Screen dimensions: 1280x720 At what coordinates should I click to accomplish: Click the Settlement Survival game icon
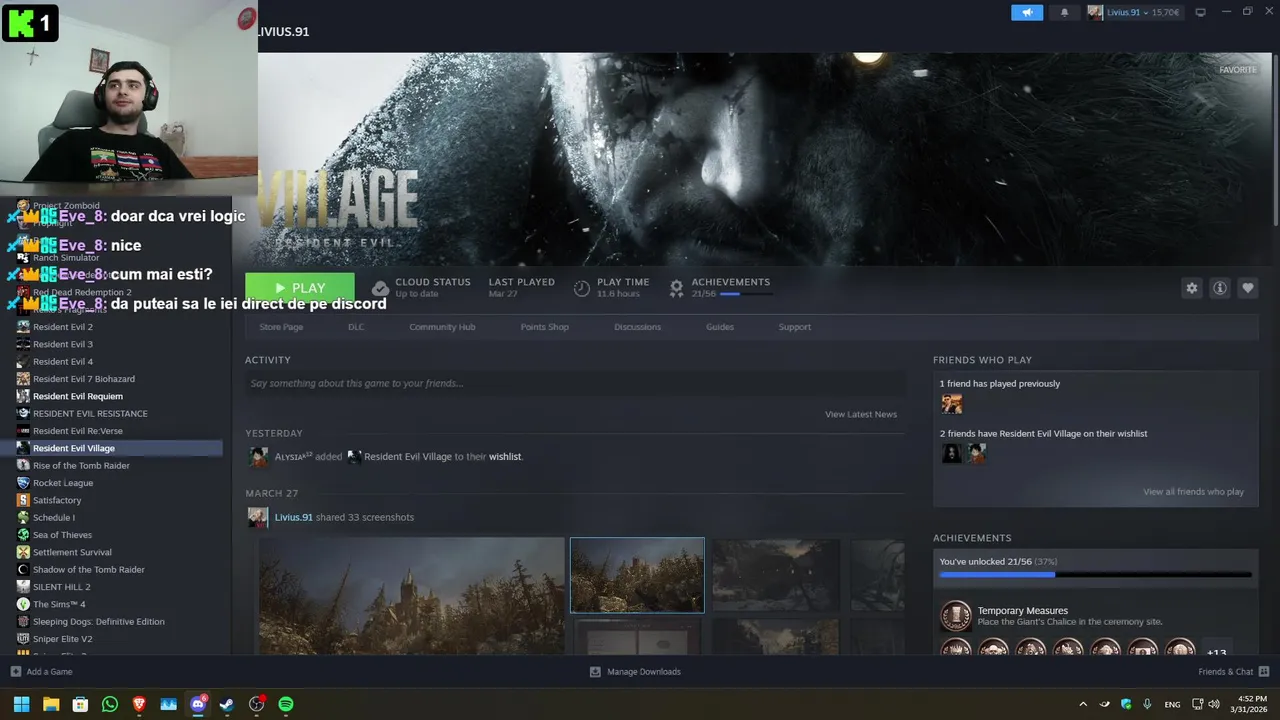(x=23, y=552)
